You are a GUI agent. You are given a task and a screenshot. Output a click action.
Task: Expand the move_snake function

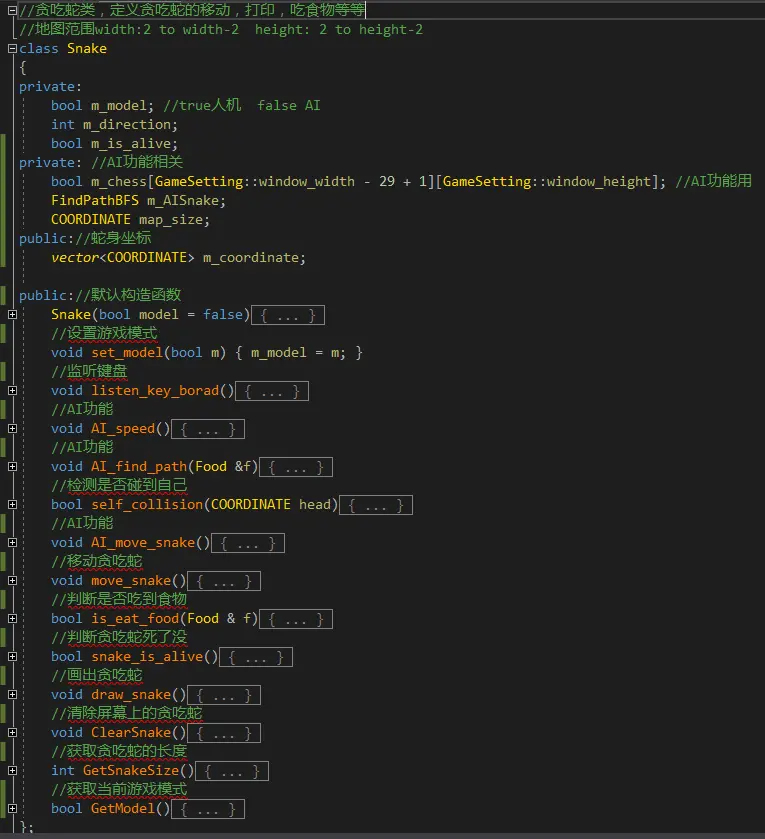[x=12, y=581]
